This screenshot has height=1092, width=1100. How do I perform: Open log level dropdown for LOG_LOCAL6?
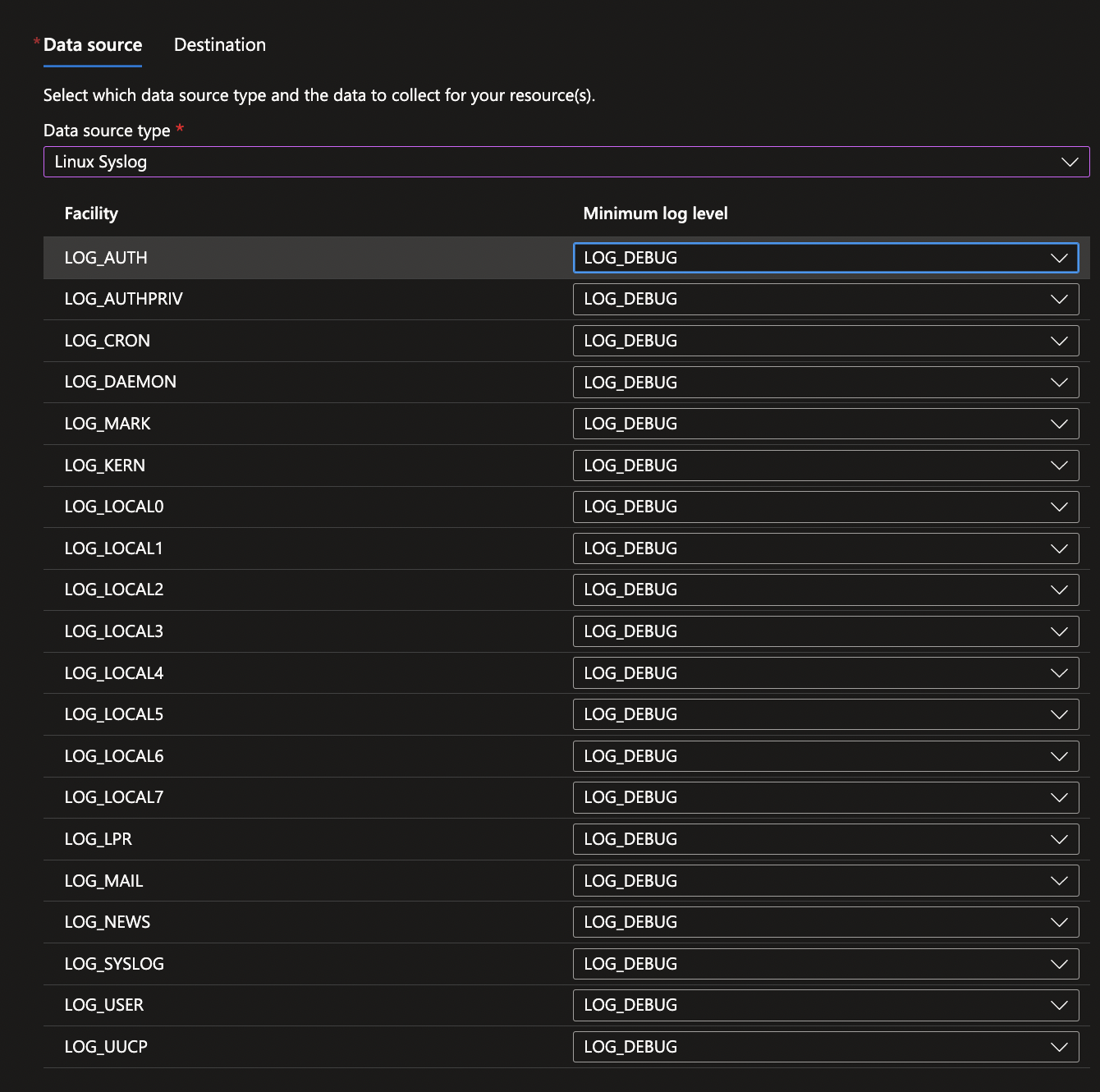[826, 756]
